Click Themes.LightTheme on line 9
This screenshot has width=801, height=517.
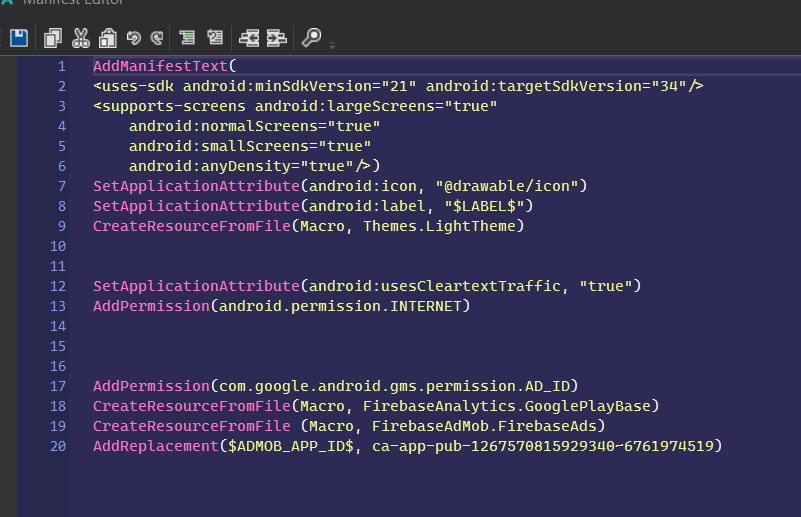(x=439, y=226)
